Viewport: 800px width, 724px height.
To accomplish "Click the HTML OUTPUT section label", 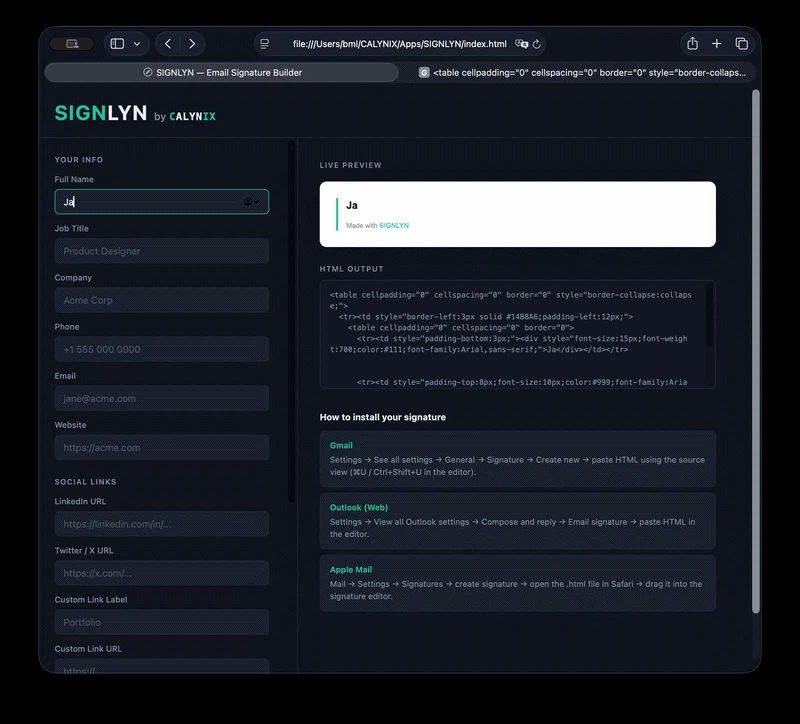I will pyautogui.click(x=352, y=269).
